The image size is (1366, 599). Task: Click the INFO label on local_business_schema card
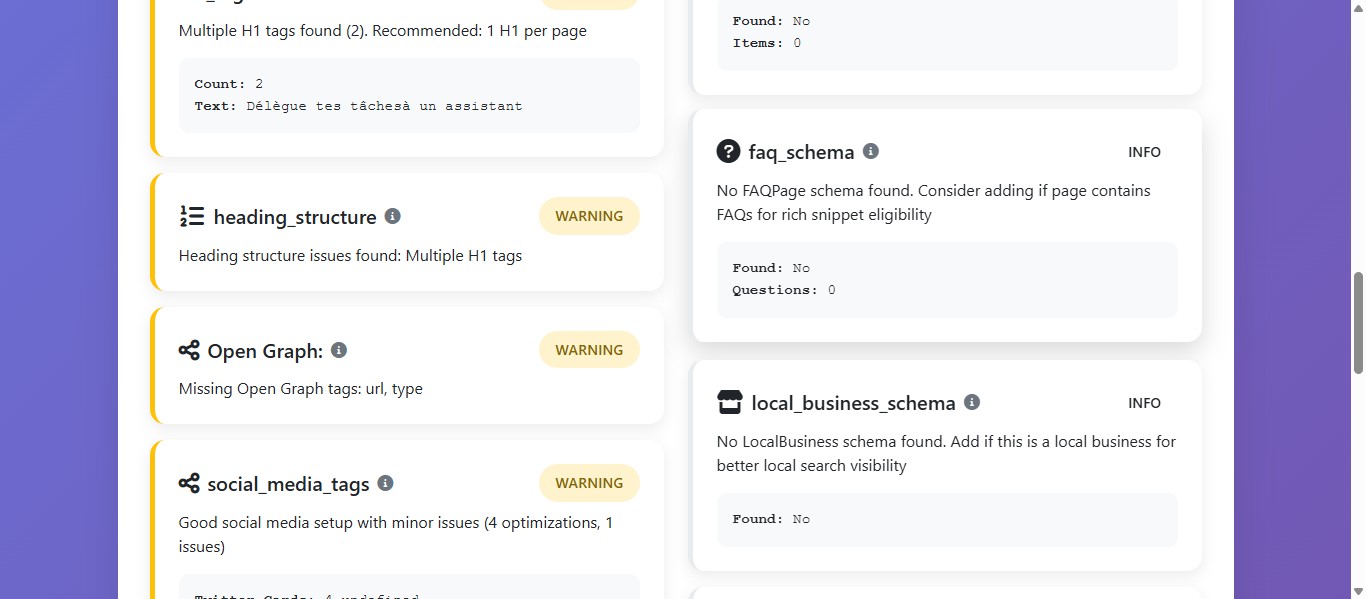pos(1144,402)
